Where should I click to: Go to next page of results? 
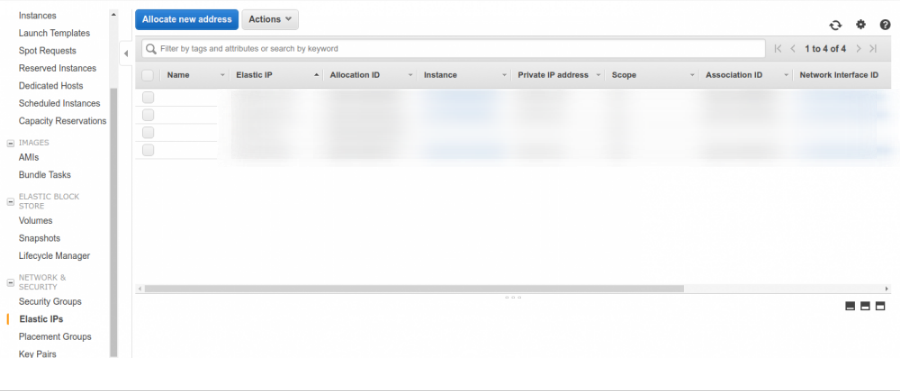point(859,49)
